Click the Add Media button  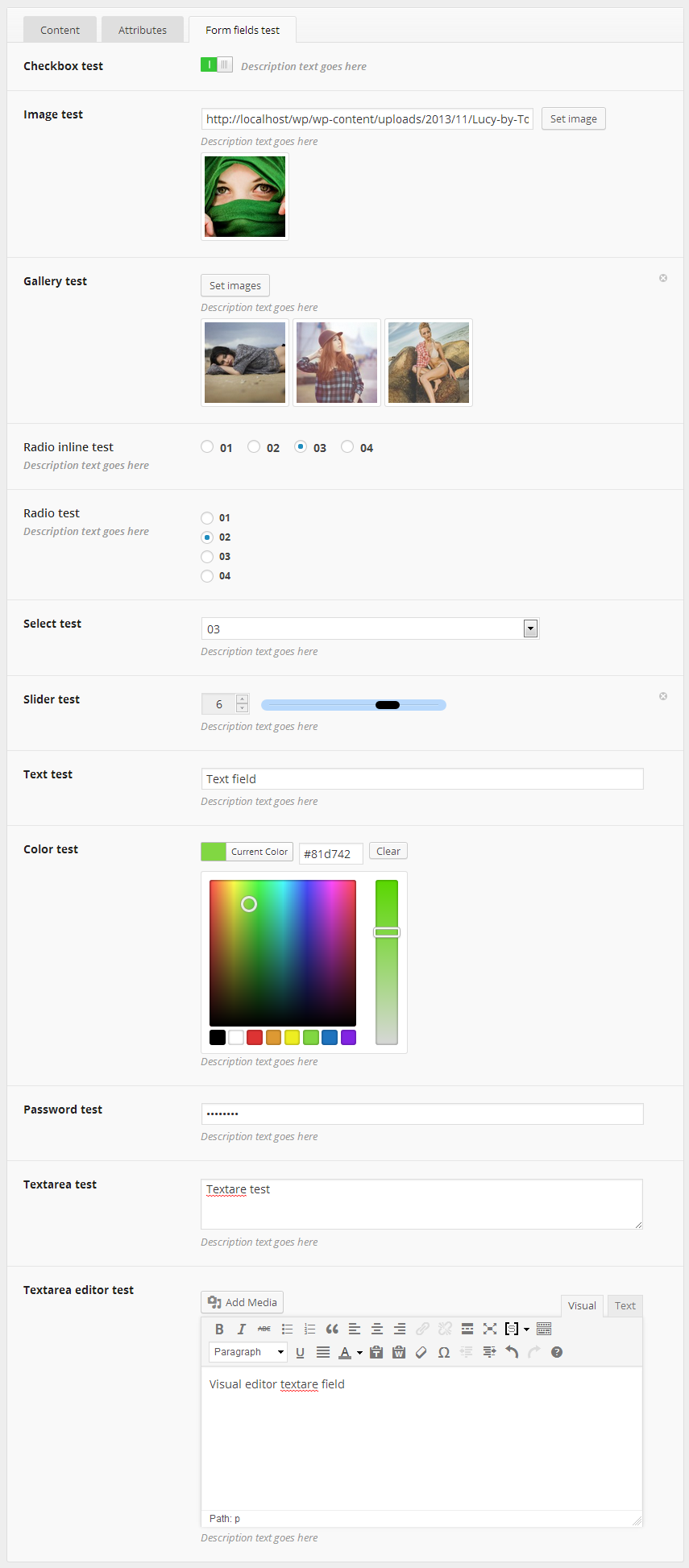point(242,1302)
